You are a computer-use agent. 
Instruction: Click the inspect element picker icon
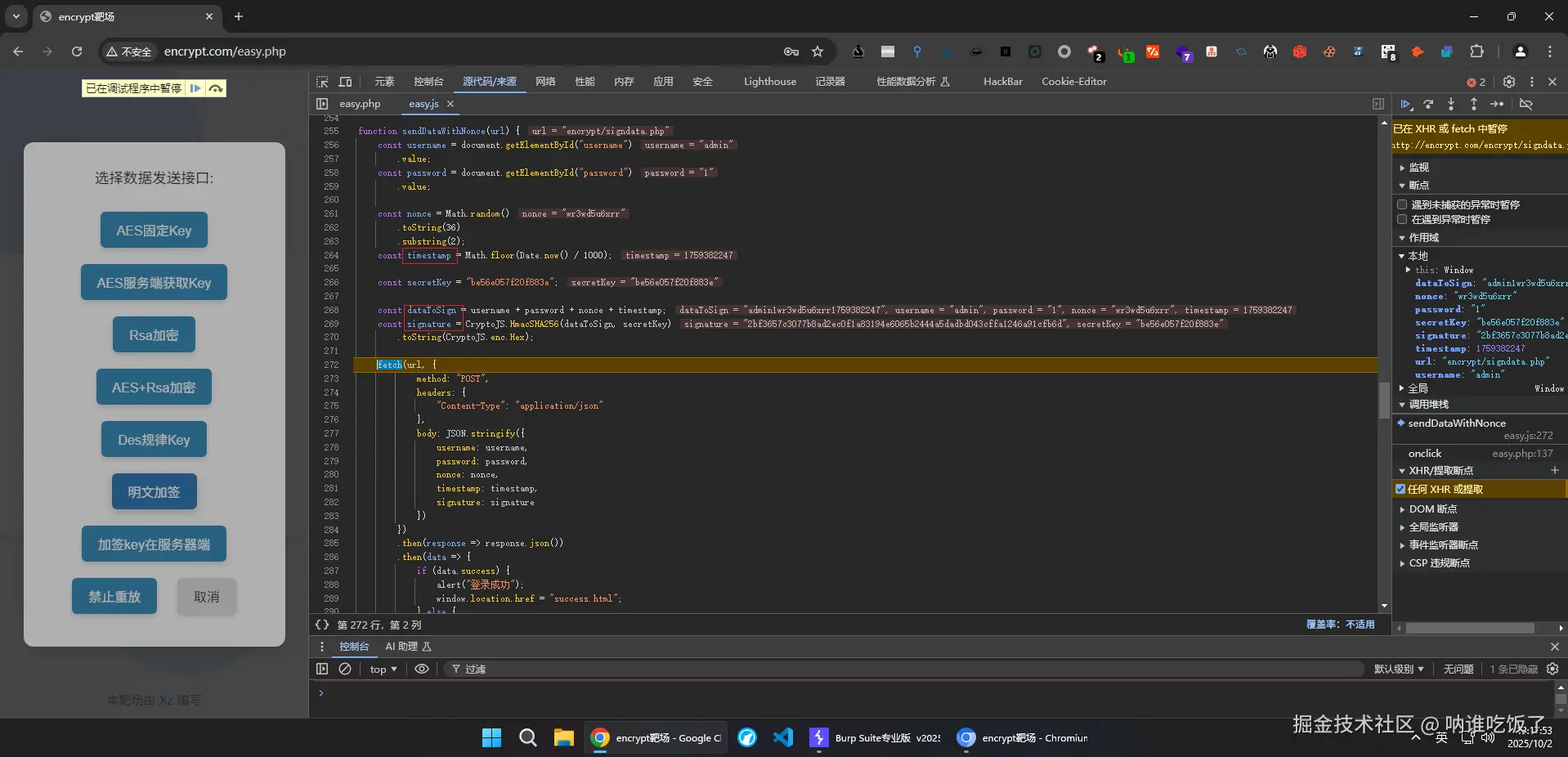[322, 82]
